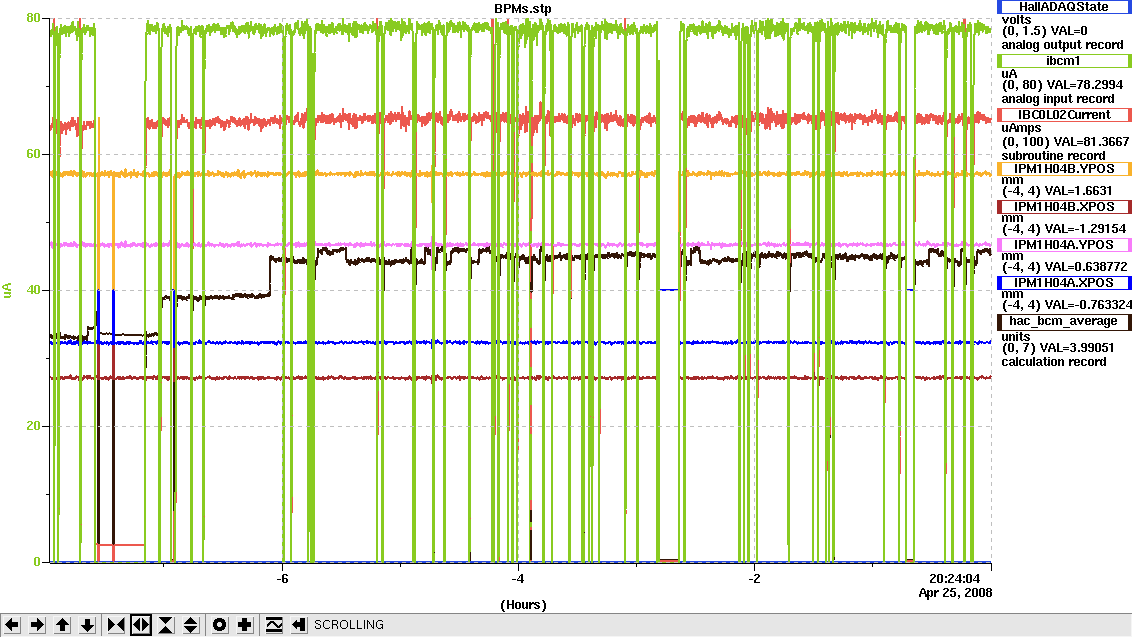Select the IPM1H04A.YPOS pink legend entry
1132x637 pixels.
click(x=1064, y=245)
